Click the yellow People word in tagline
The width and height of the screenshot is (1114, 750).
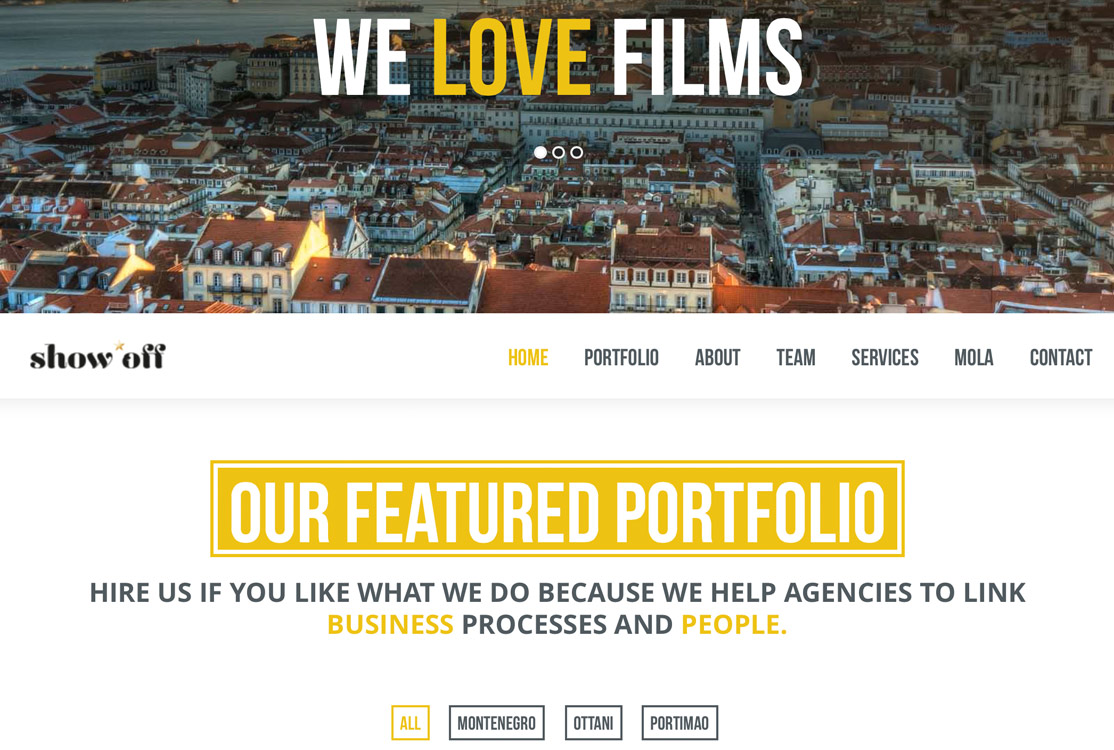tap(734, 624)
